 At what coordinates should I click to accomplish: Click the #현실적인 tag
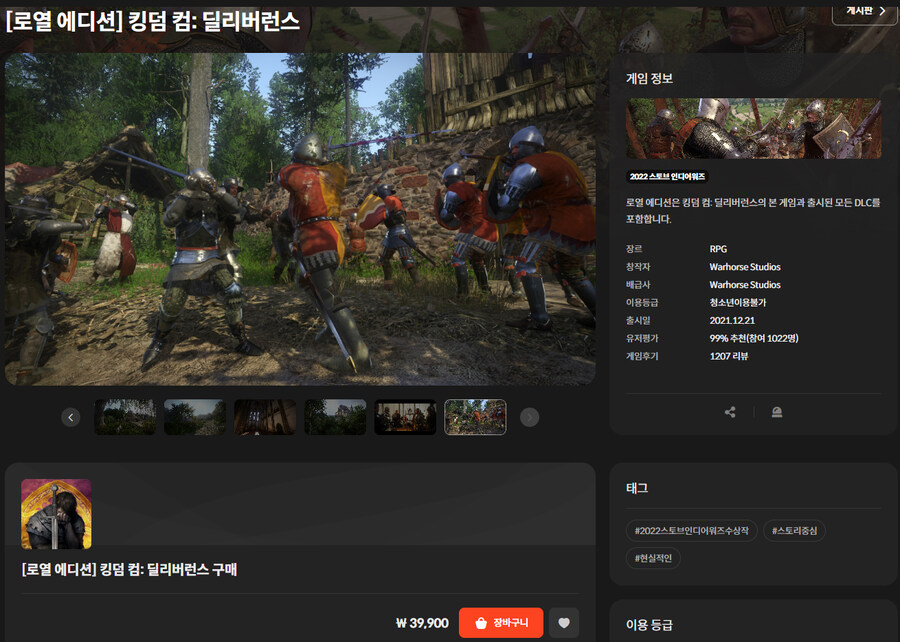pyautogui.click(x=653, y=557)
